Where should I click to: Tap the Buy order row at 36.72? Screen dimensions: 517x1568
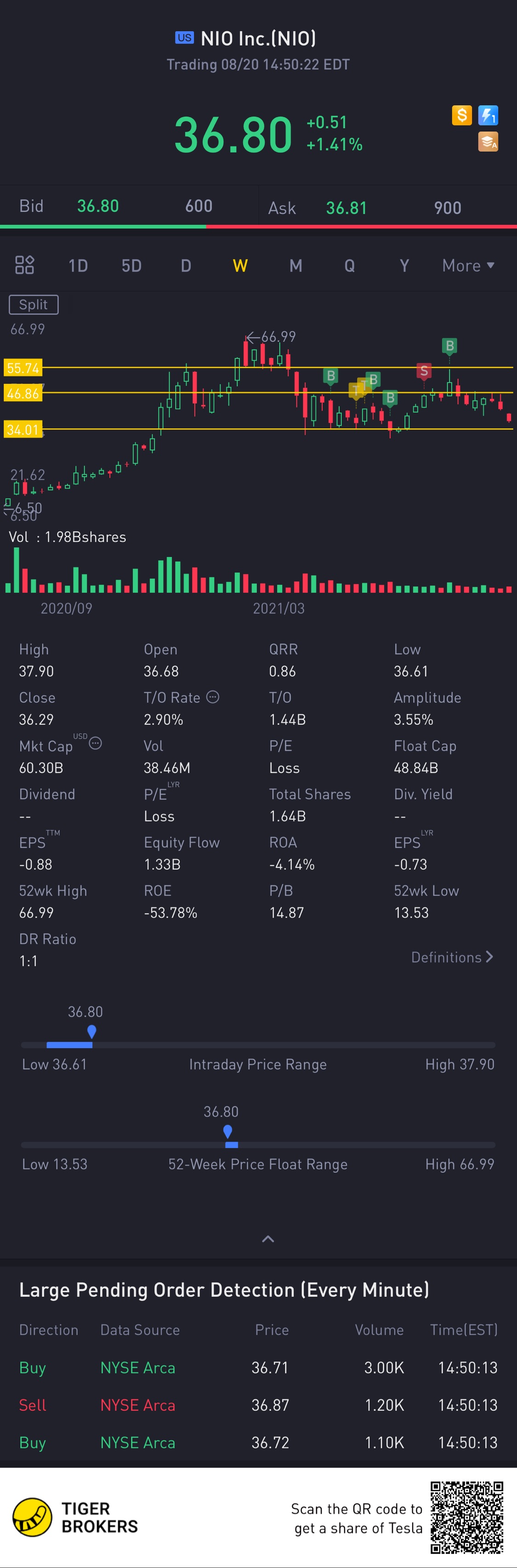click(x=258, y=1443)
